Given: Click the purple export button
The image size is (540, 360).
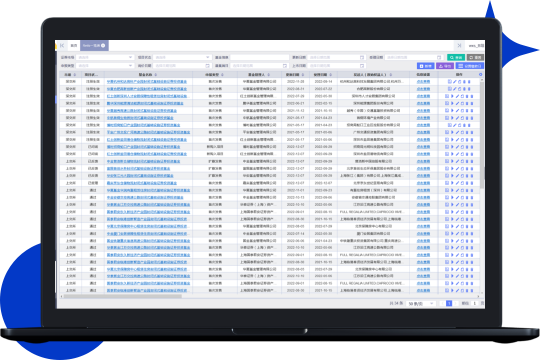Looking at the screenshot, I should click(445, 66).
